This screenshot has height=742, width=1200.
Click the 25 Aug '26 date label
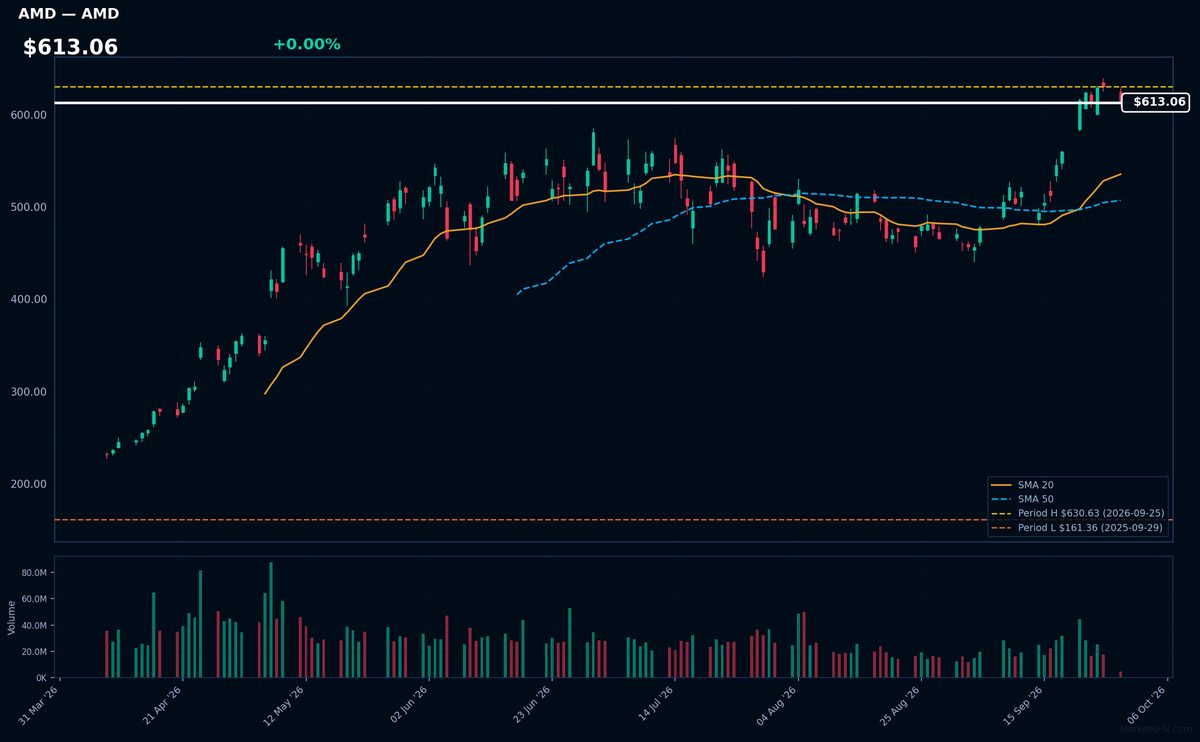[902, 704]
